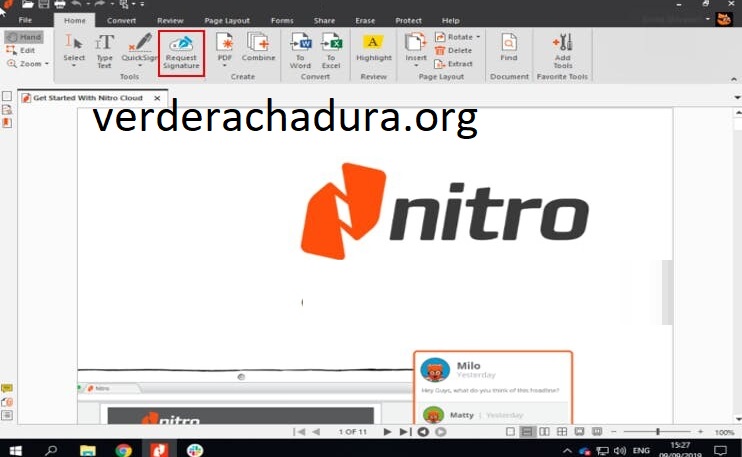Click the next view button

pyautogui.click(x=441, y=431)
